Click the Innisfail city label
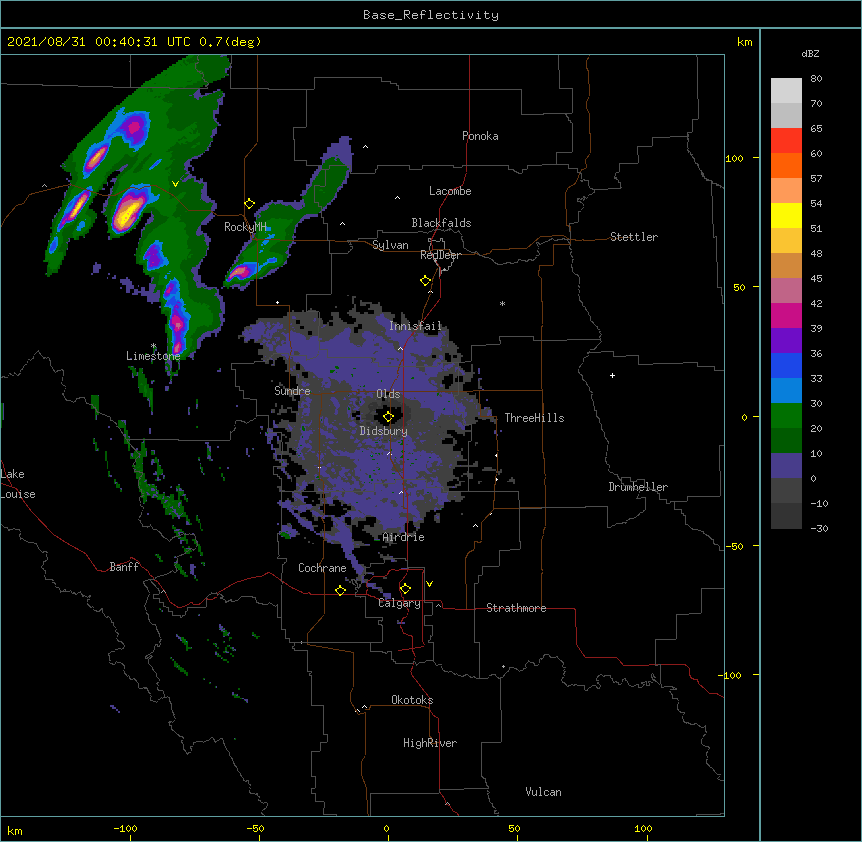This screenshot has width=862, height=842. [415, 326]
